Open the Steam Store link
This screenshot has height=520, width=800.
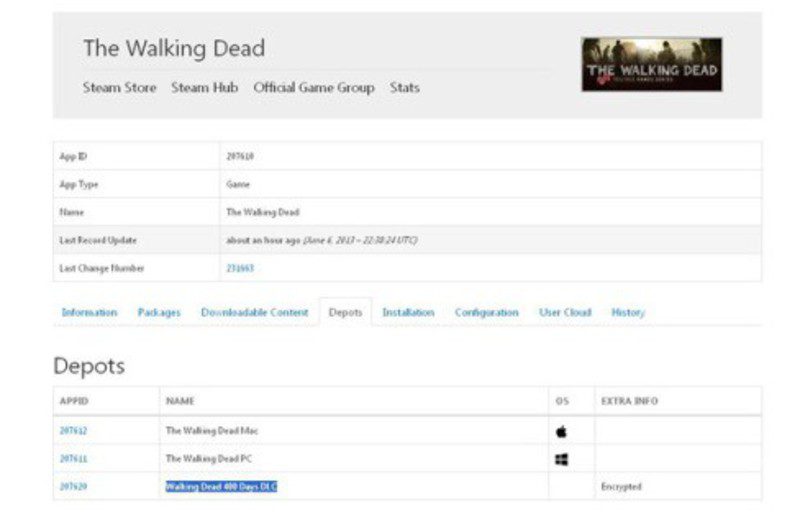coord(119,88)
